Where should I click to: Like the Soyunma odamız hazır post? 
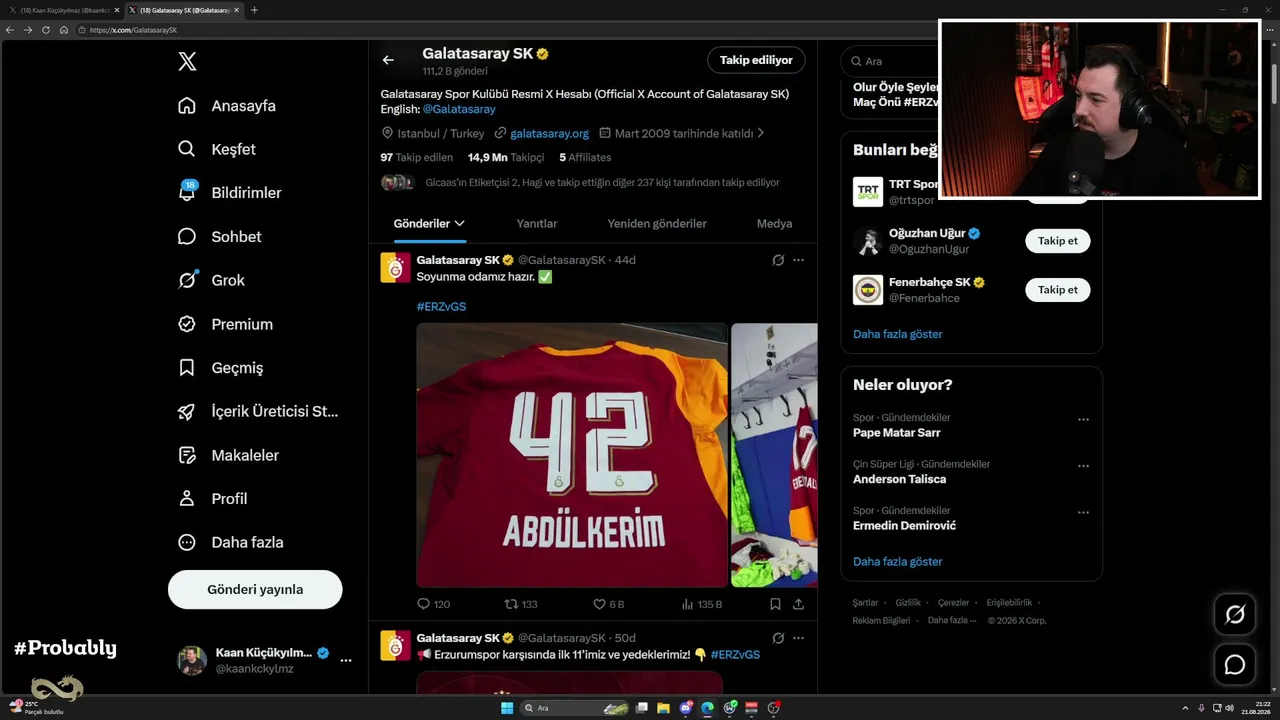609,604
